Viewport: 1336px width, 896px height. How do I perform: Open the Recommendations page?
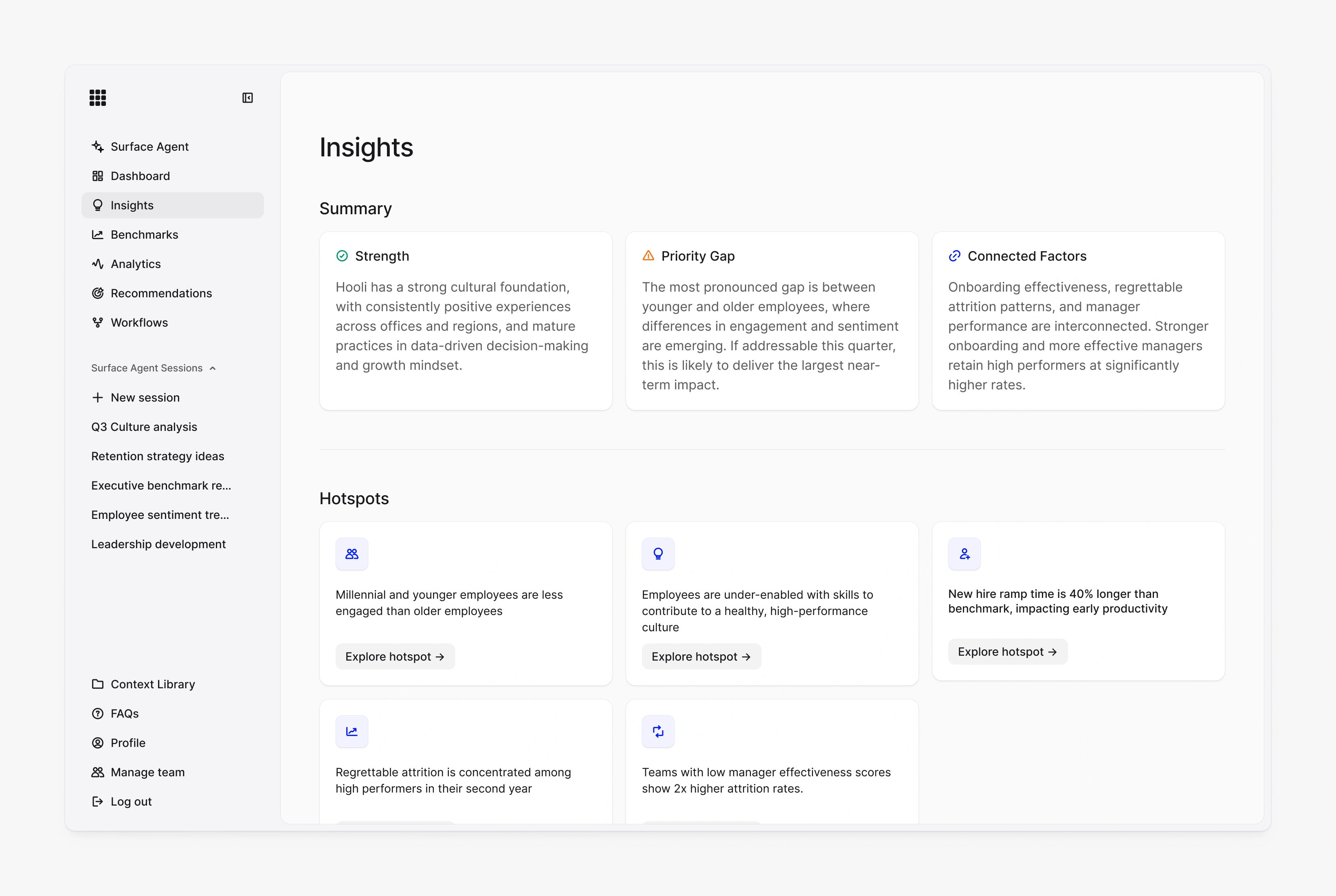(x=173, y=293)
